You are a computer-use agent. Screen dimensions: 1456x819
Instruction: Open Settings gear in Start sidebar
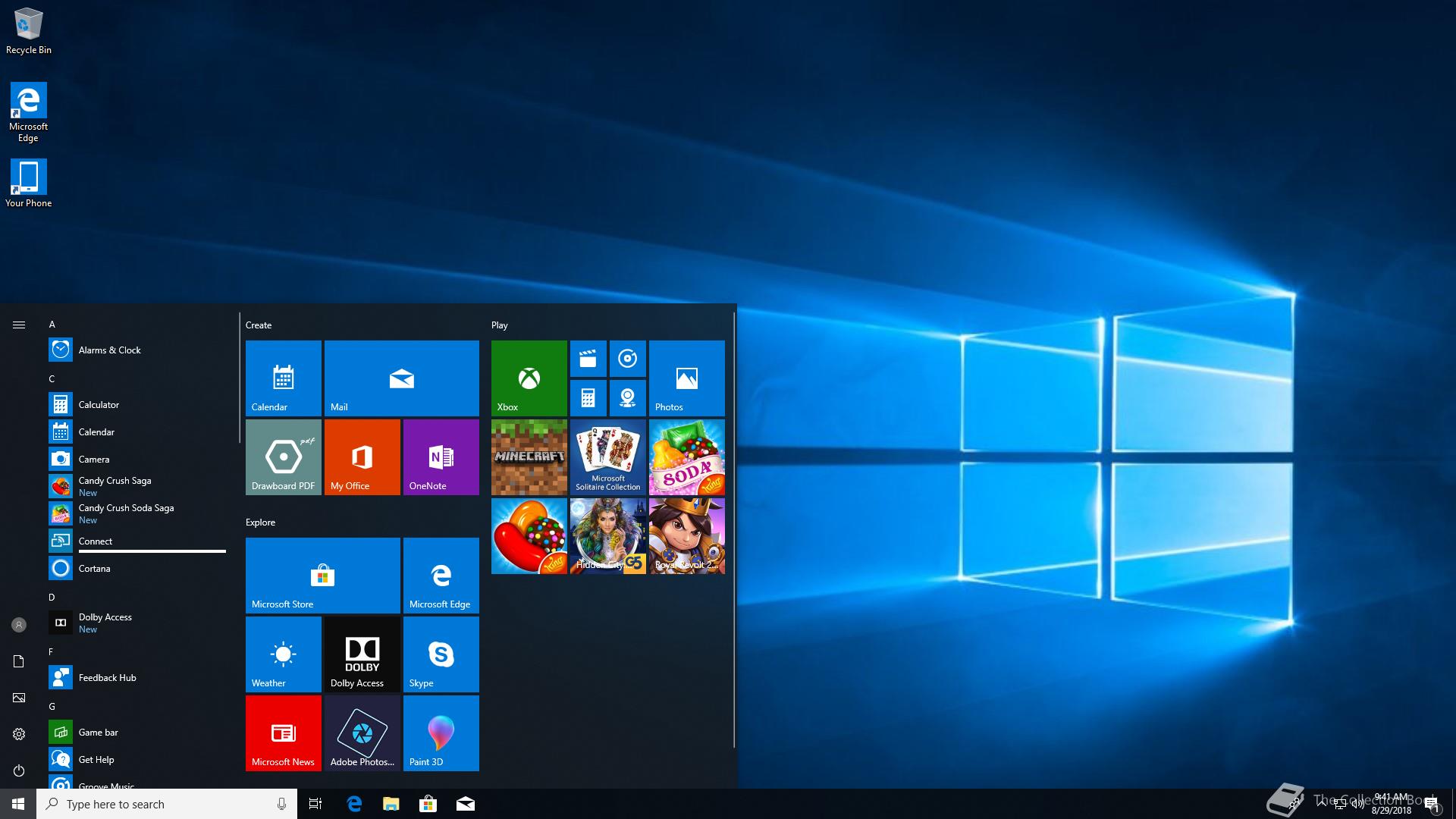[19, 734]
